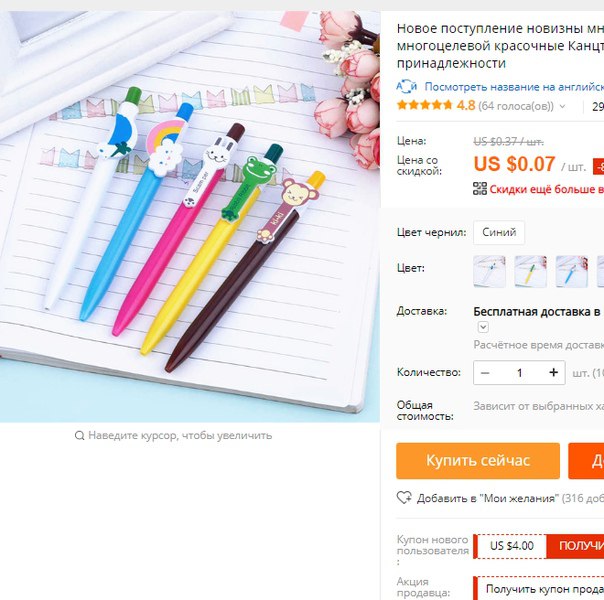
Task: Open the Посмотреть название на английском link
Action: point(514,87)
